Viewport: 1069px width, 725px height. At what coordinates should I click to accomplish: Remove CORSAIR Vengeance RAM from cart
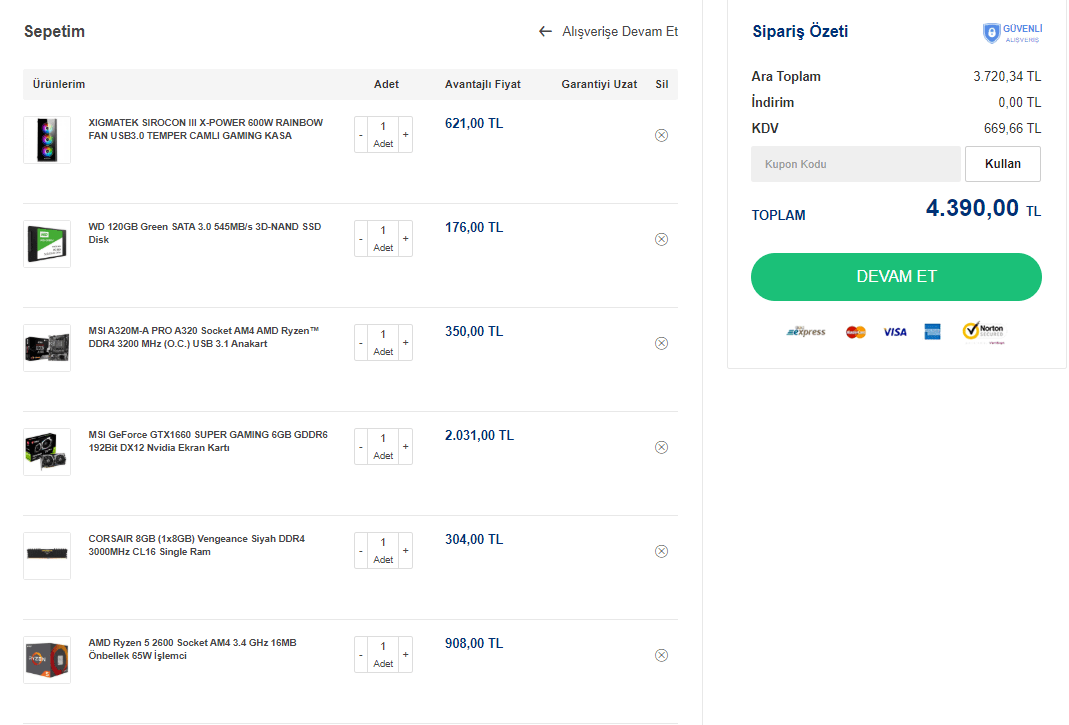[661, 551]
